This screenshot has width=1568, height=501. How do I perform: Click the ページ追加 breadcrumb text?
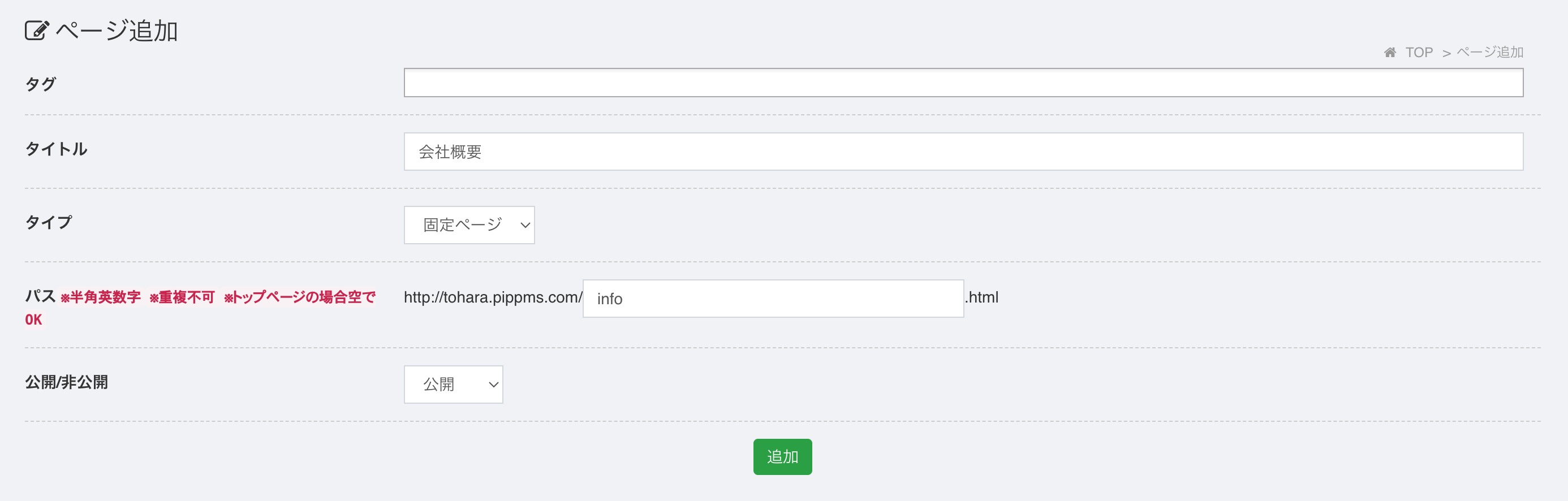pyautogui.click(x=1489, y=53)
